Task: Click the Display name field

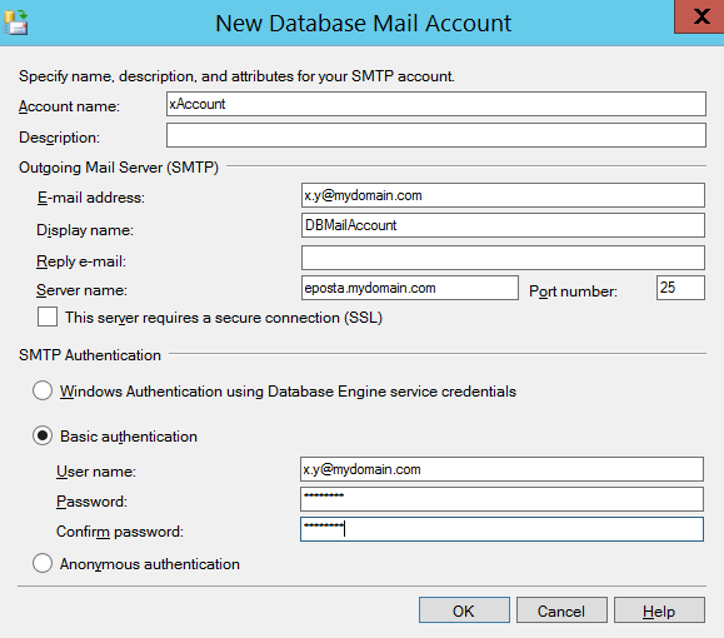Action: click(503, 225)
